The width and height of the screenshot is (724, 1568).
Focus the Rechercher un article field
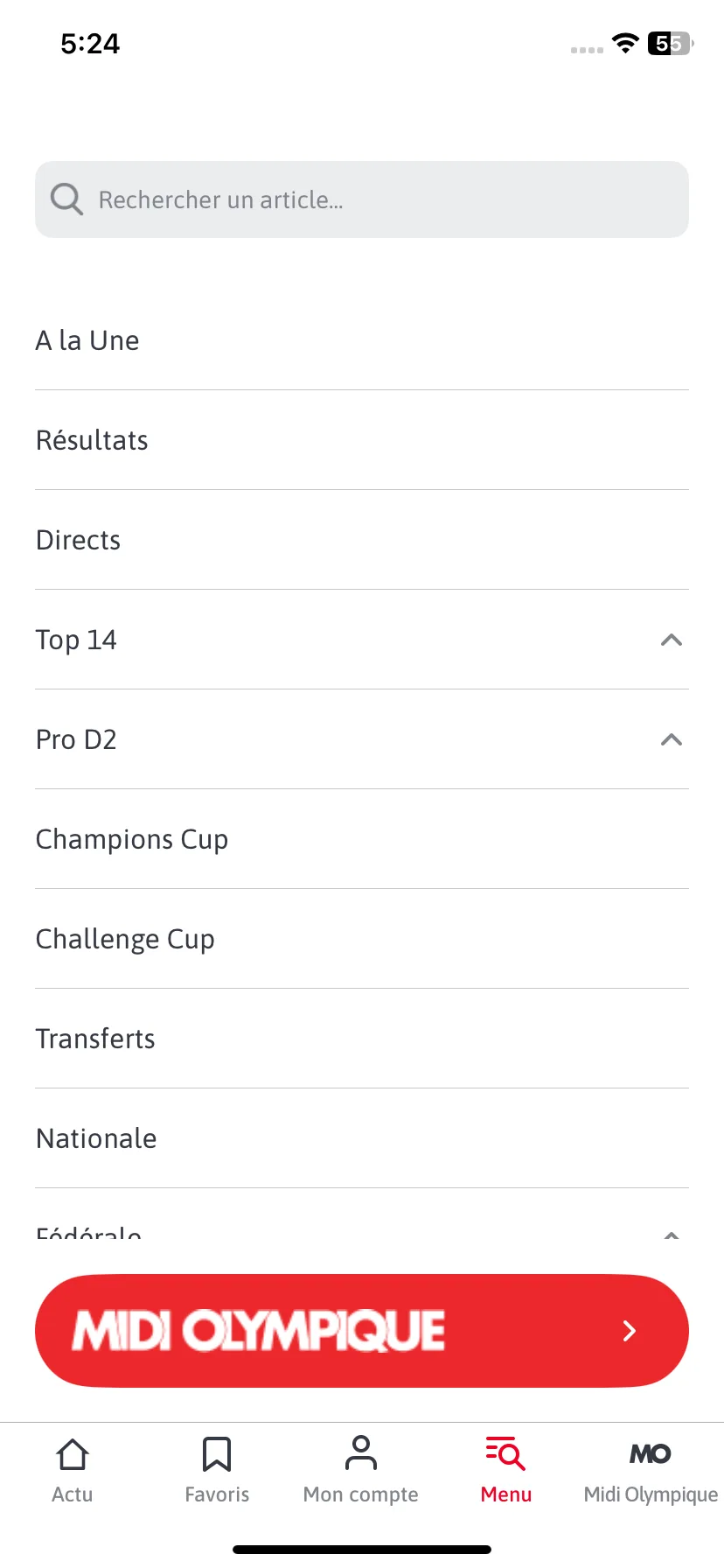pyautogui.click(x=362, y=199)
